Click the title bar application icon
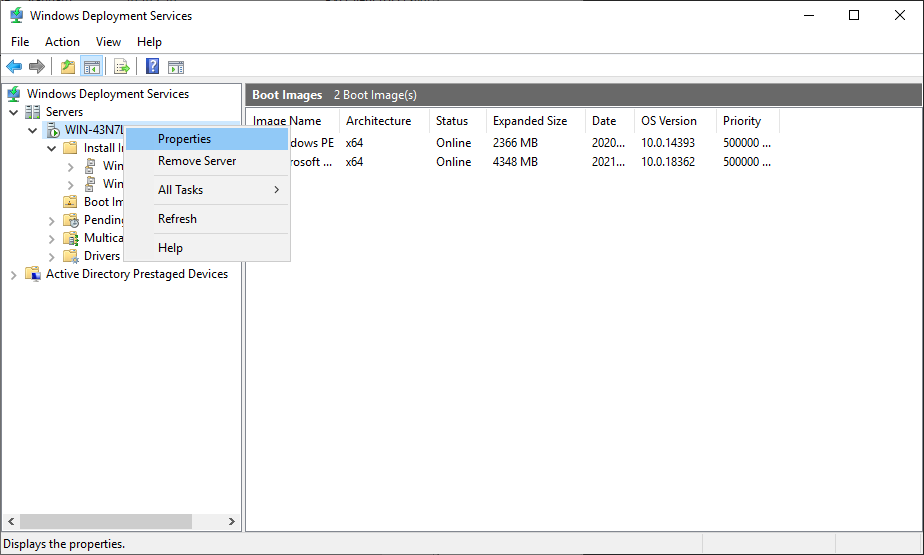924x555 pixels. (x=16, y=15)
